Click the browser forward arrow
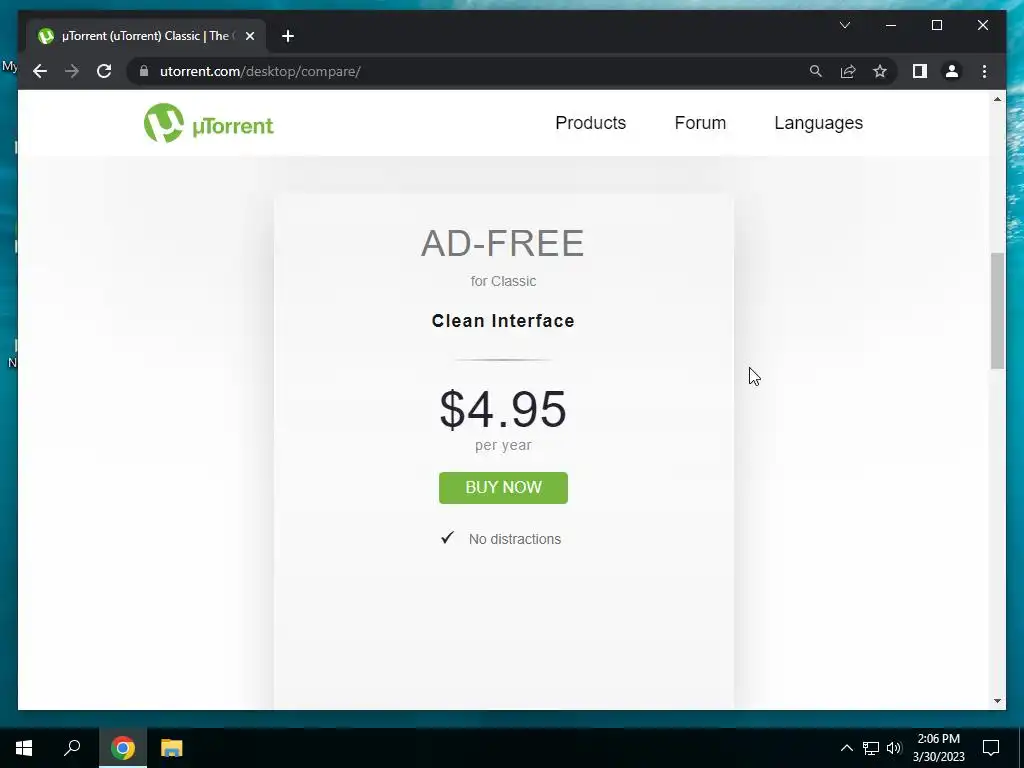Image resolution: width=1024 pixels, height=768 pixels. click(x=72, y=71)
